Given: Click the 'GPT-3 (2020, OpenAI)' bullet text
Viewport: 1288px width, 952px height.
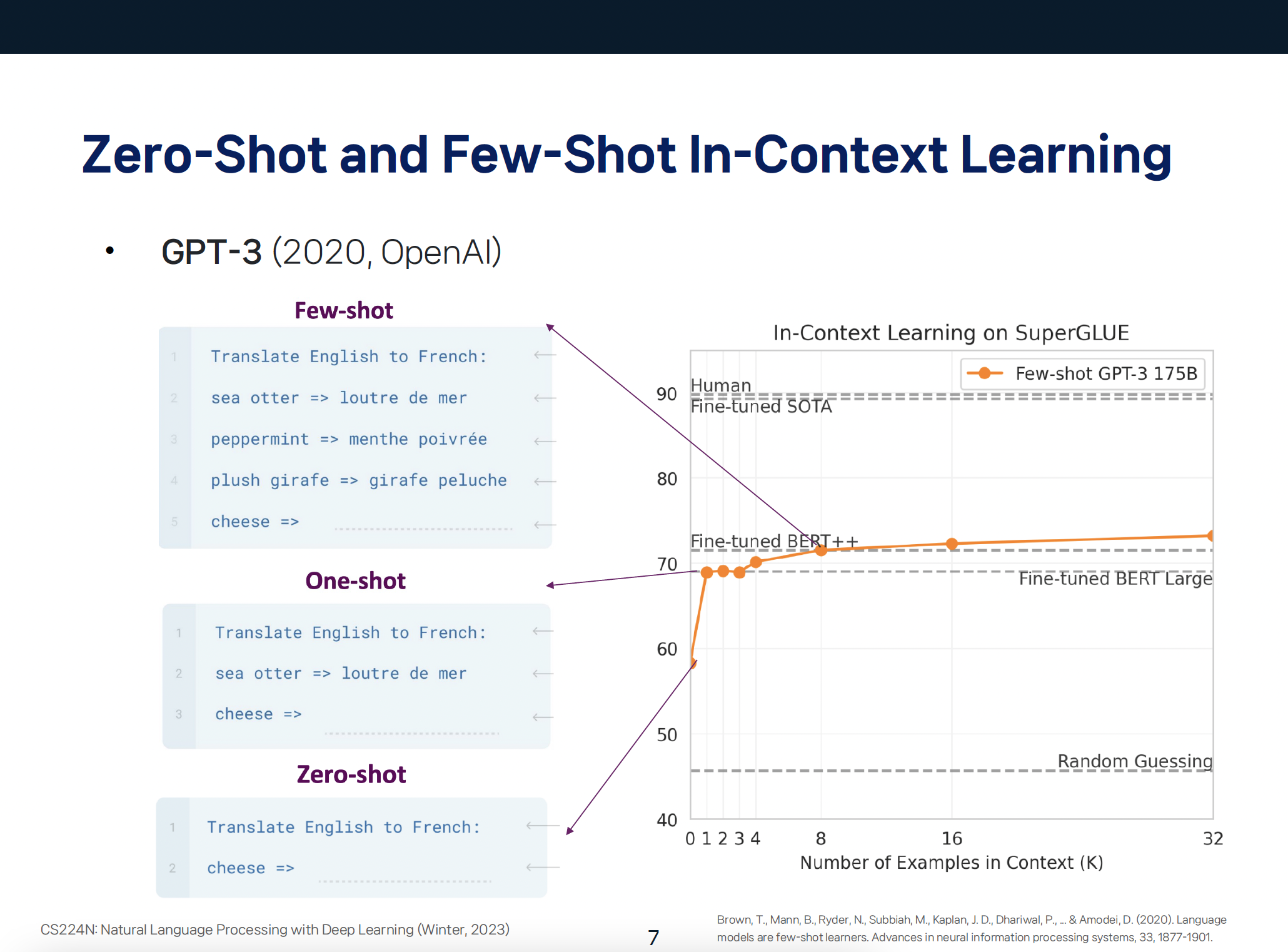Looking at the screenshot, I should click(x=331, y=252).
